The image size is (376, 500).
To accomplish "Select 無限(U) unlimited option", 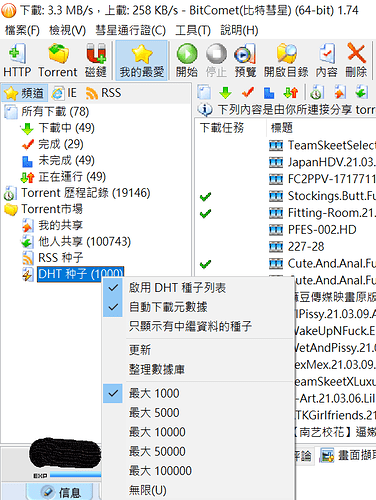I will click(199, 490).
